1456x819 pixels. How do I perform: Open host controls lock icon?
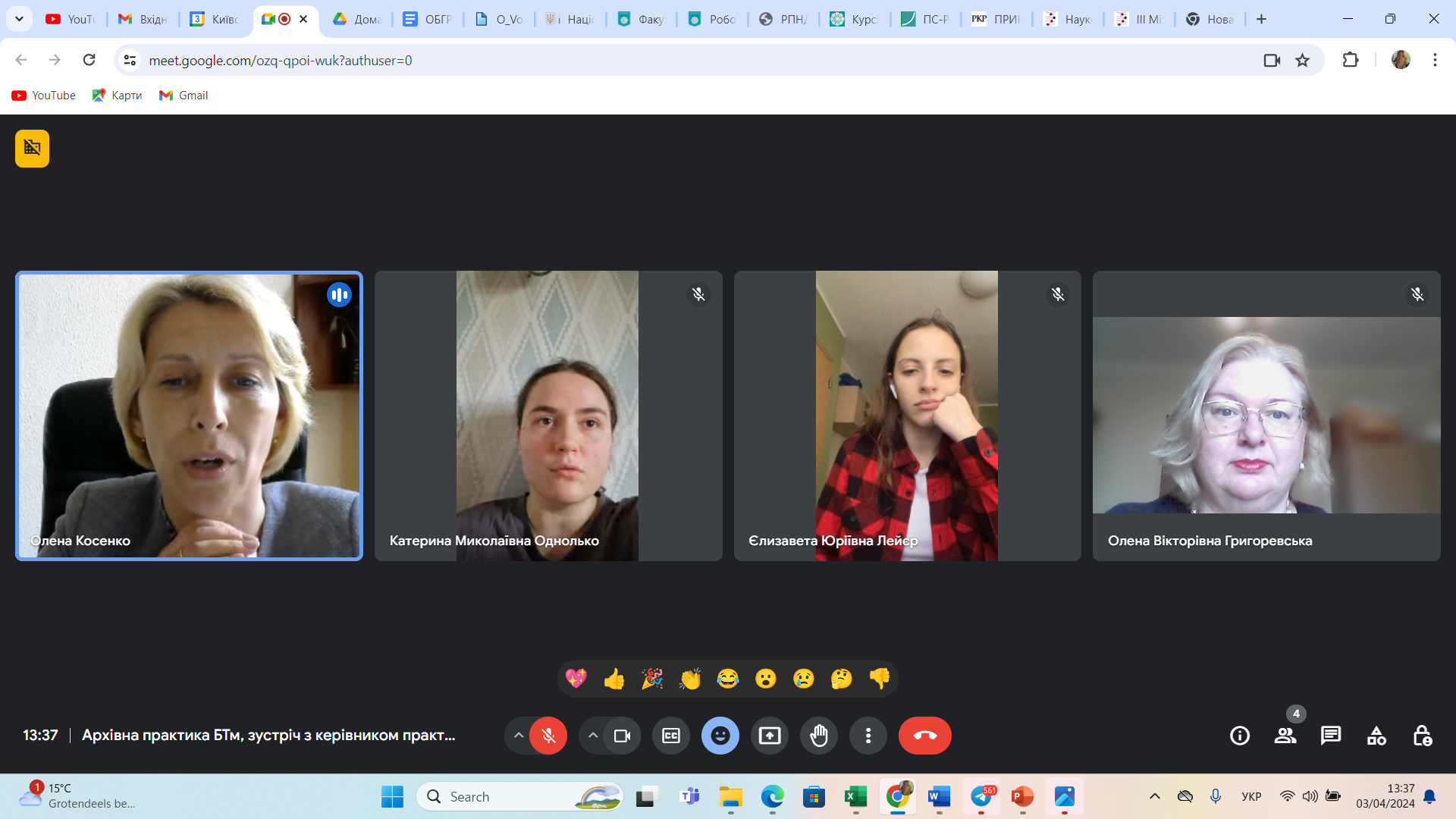1422,736
